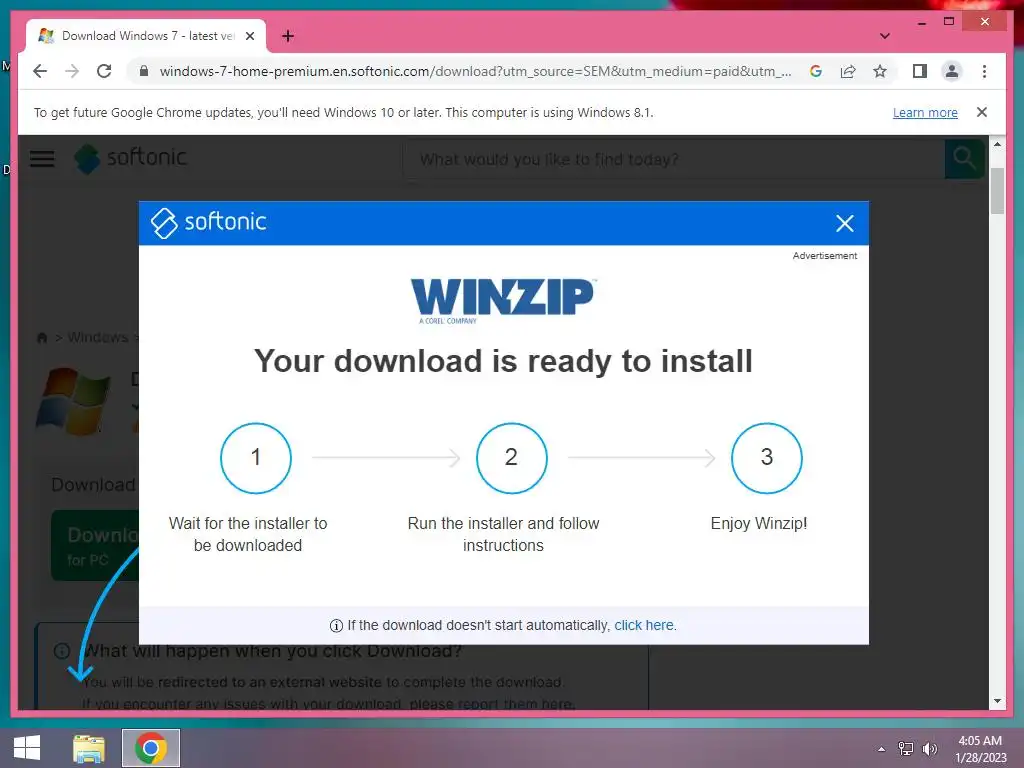Open the Chrome profile menu
Image resolution: width=1024 pixels, height=768 pixels.
tap(952, 71)
